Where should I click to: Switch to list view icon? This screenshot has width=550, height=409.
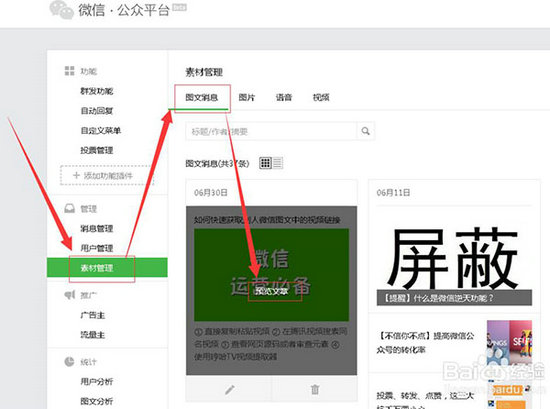click(x=277, y=163)
